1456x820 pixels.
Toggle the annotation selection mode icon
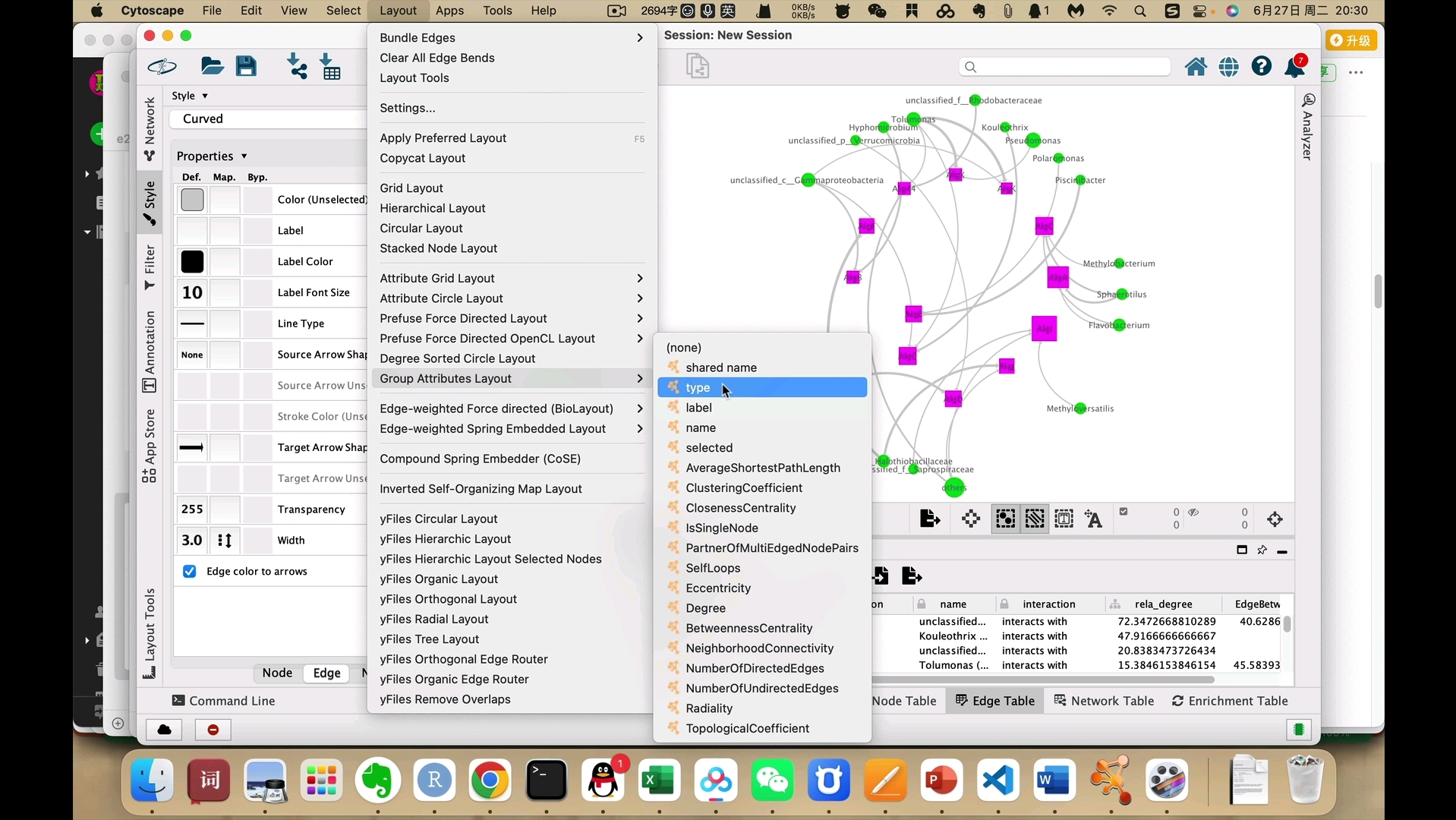pos(1064,519)
